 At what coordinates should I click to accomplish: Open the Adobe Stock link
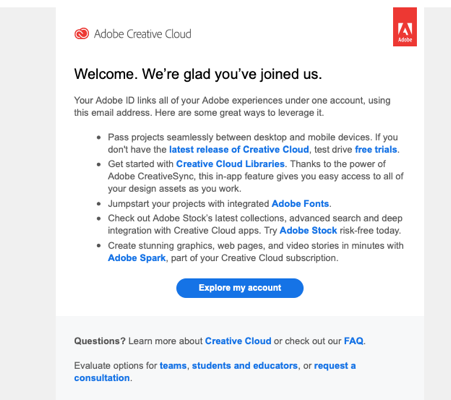pyautogui.click(x=308, y=230)
